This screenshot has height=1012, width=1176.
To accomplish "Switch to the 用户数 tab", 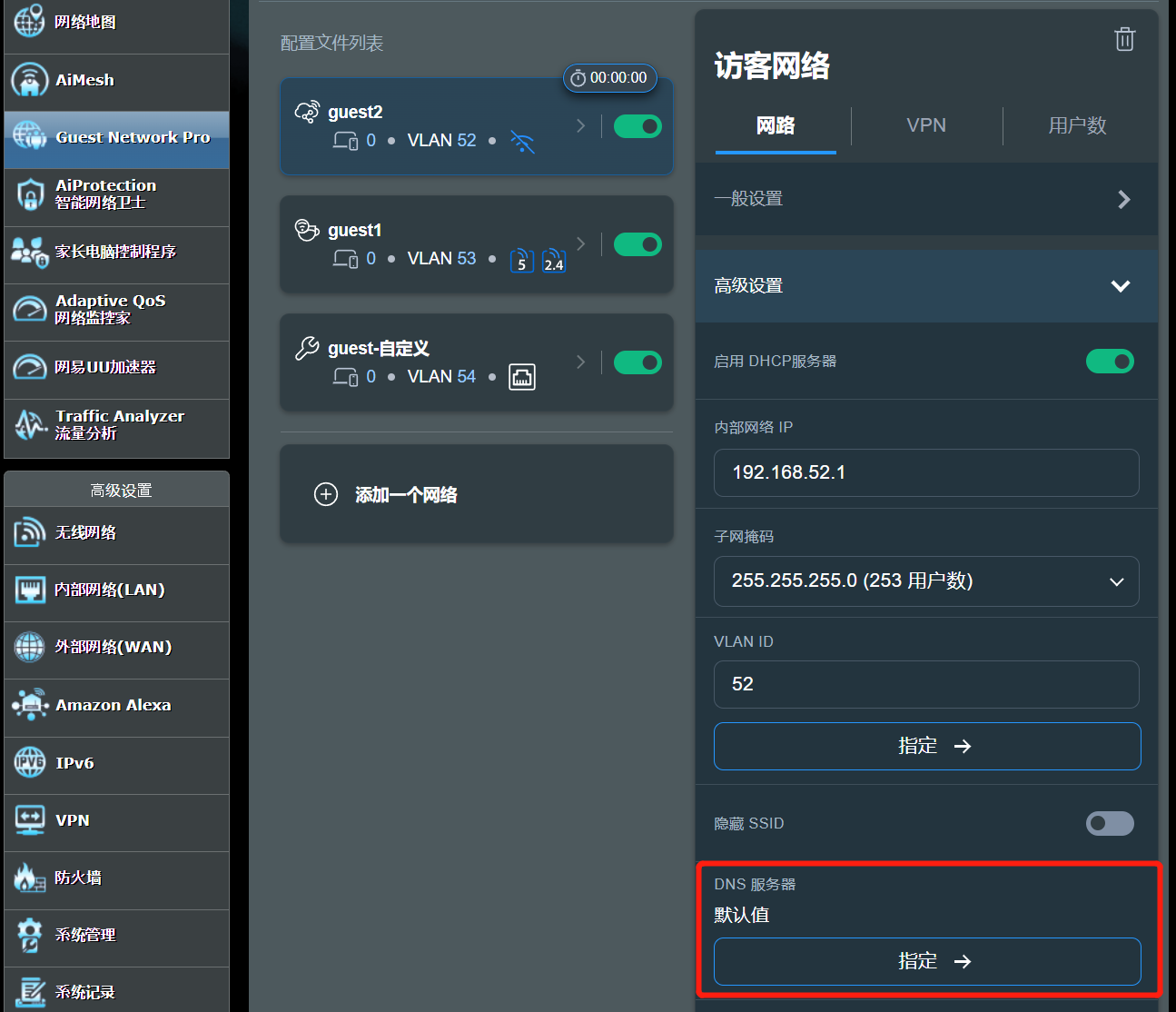I will tap(1076, 125).
